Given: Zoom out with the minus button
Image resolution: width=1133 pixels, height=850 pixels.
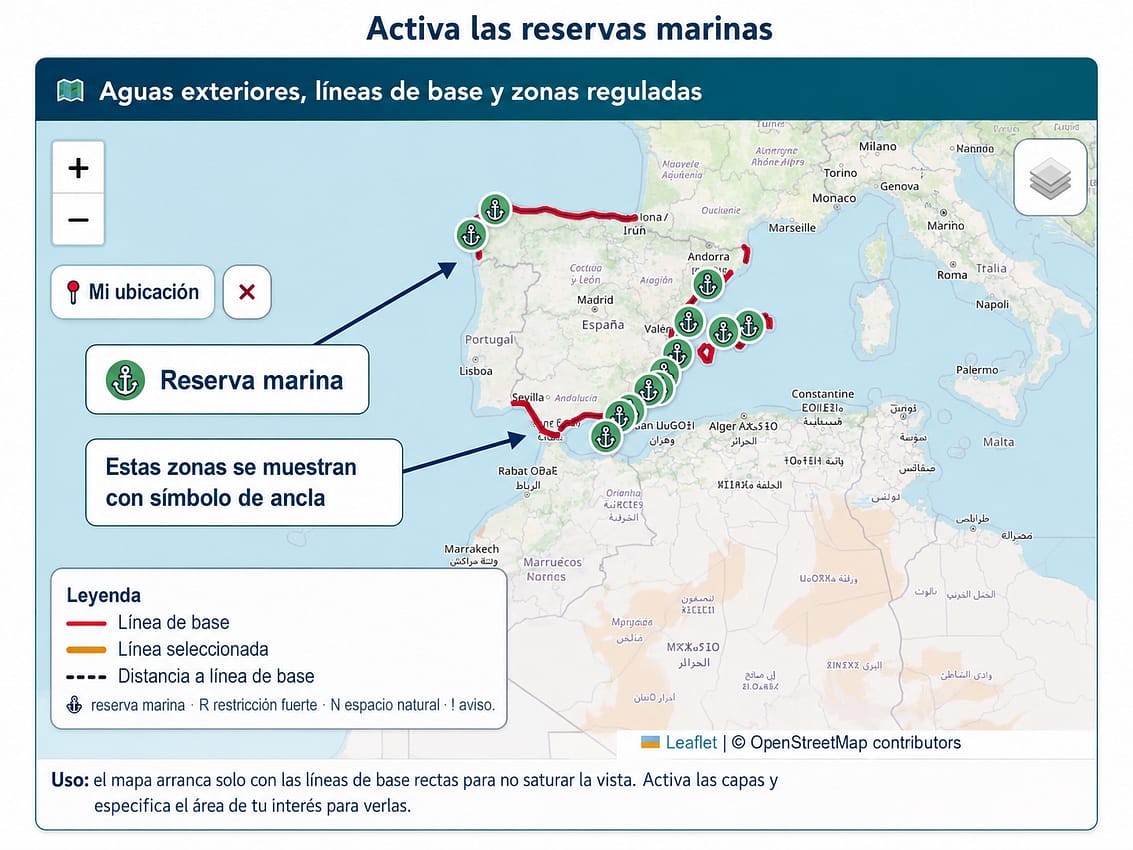Looking at the screenshot, I should (x=78, y=219).
